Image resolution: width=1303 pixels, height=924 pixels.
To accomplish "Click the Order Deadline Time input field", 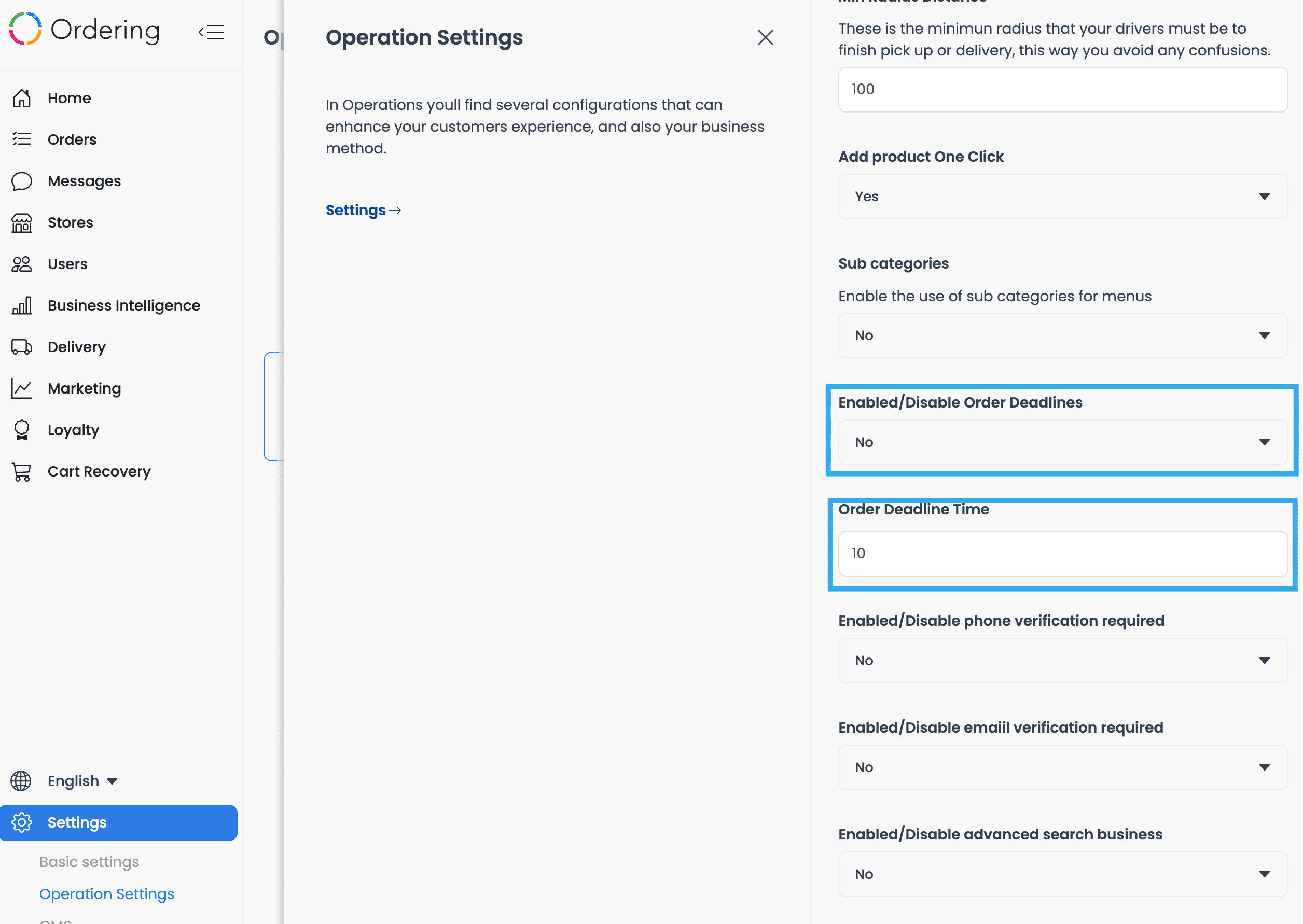I will [x=1062, y=554].
